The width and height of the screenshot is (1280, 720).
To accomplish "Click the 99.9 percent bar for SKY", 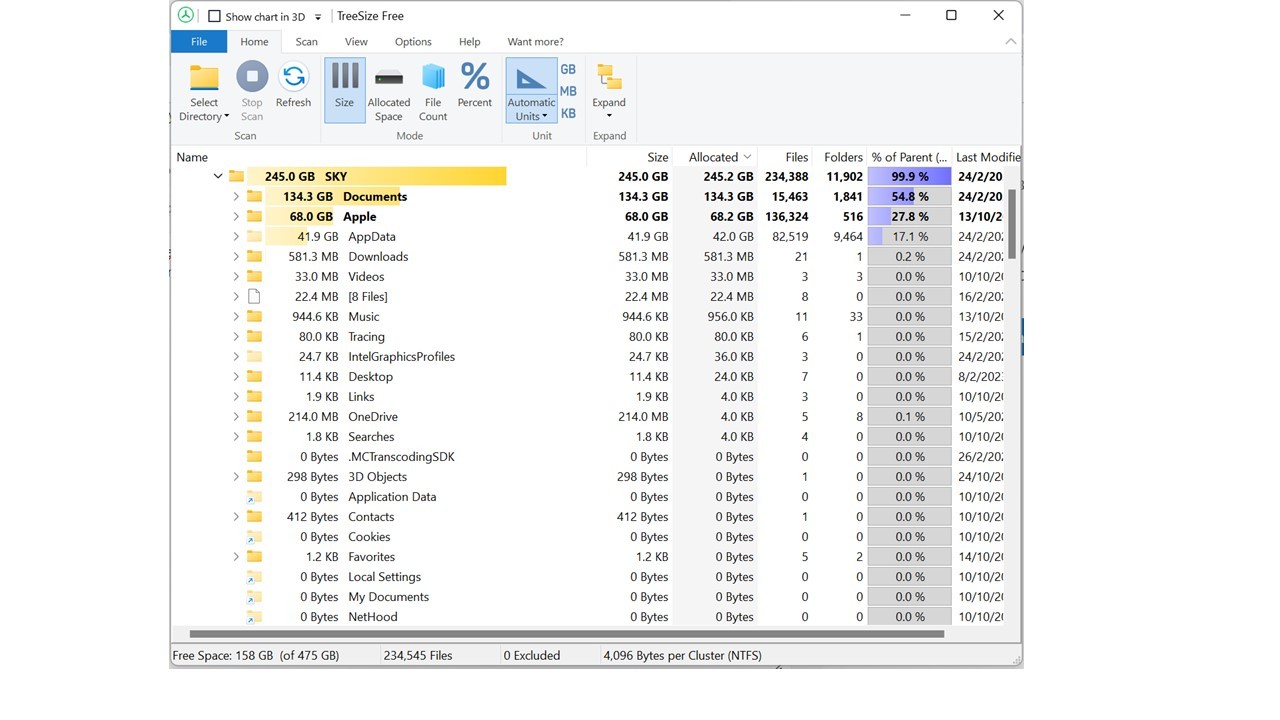I will [x=908, y=176].
